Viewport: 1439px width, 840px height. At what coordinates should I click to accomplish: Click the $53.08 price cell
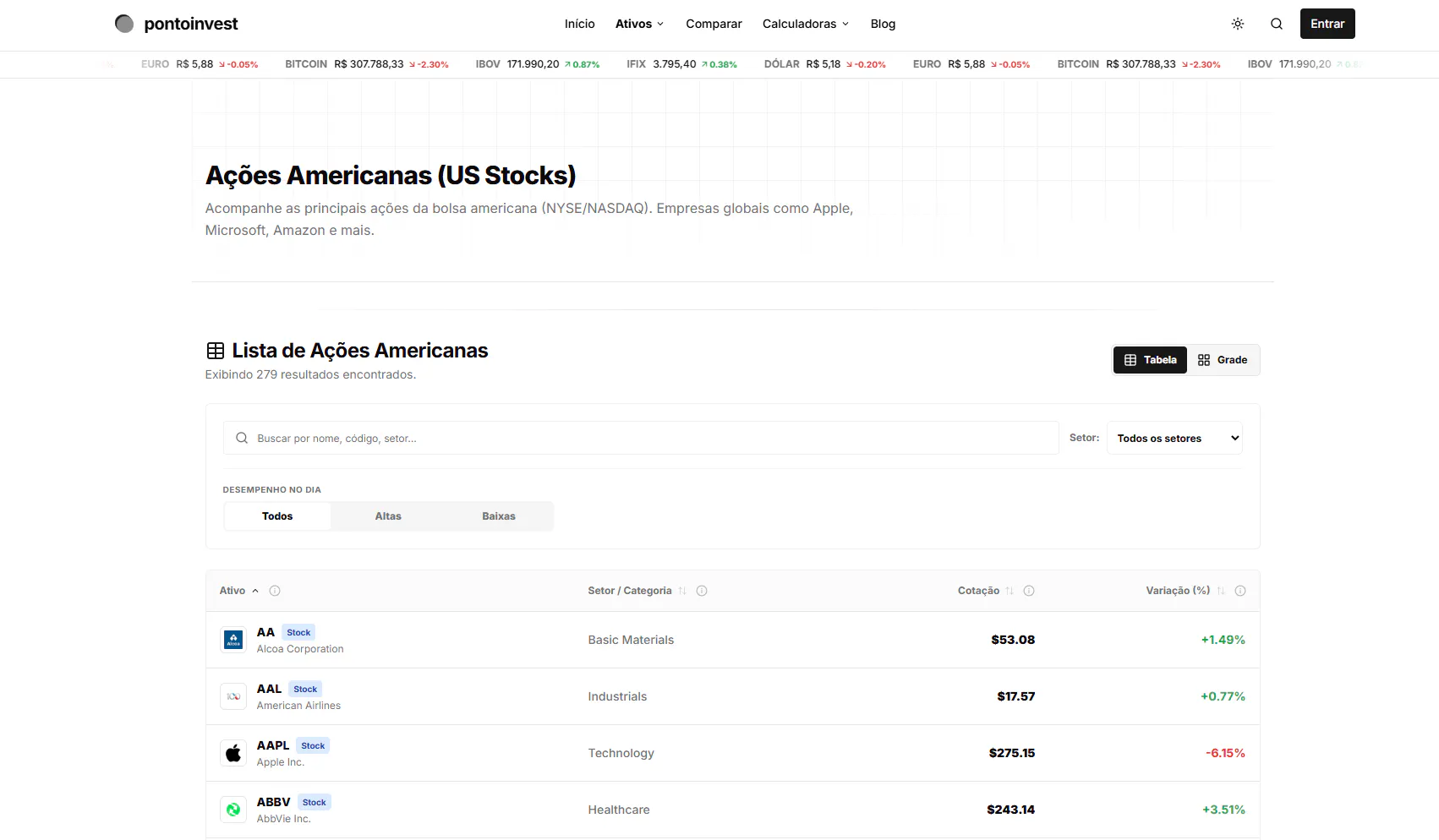1013,640
